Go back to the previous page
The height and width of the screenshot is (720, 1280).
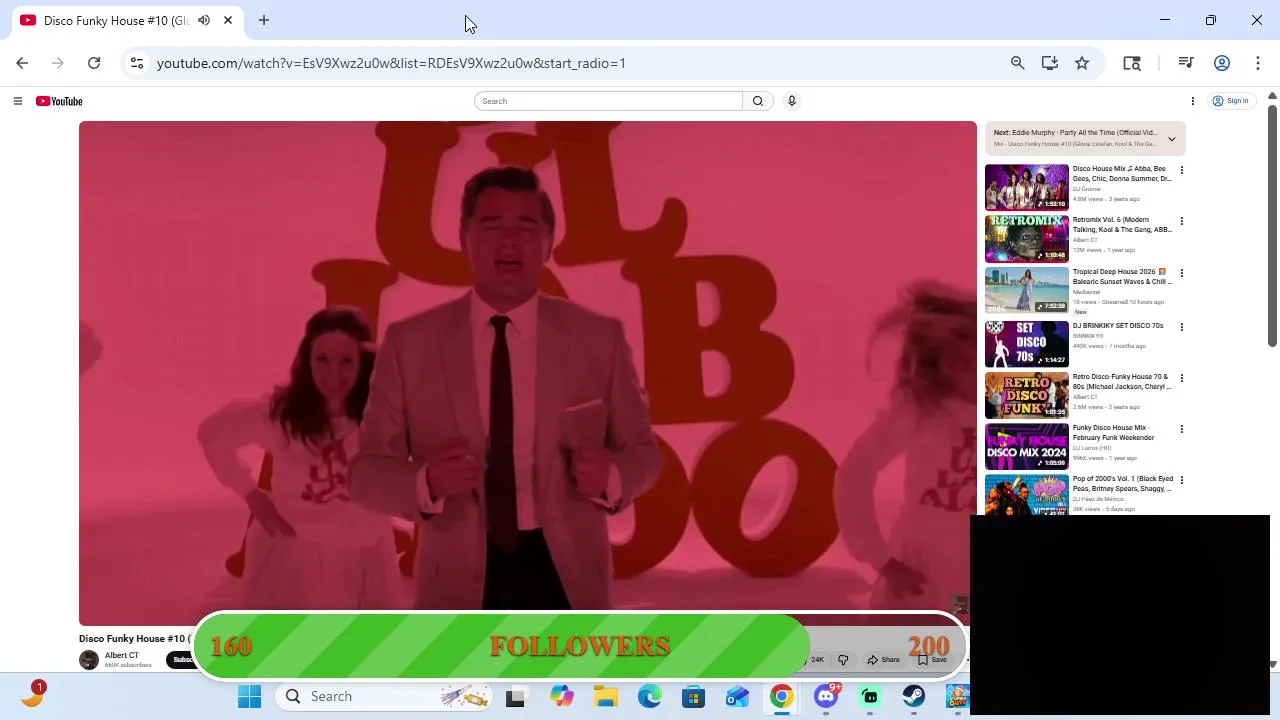click(22, 63)
